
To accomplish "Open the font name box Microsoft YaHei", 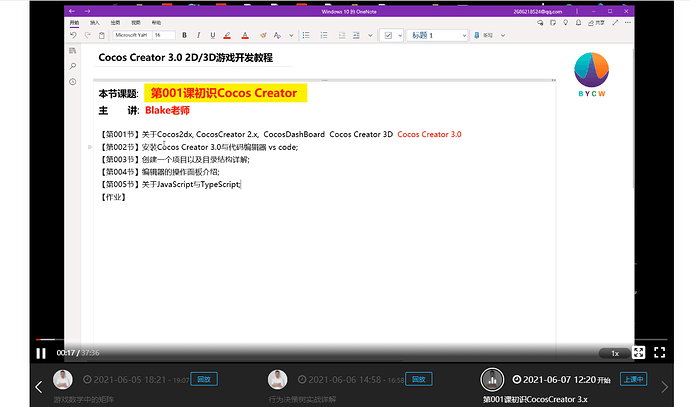I will (132, 35).
